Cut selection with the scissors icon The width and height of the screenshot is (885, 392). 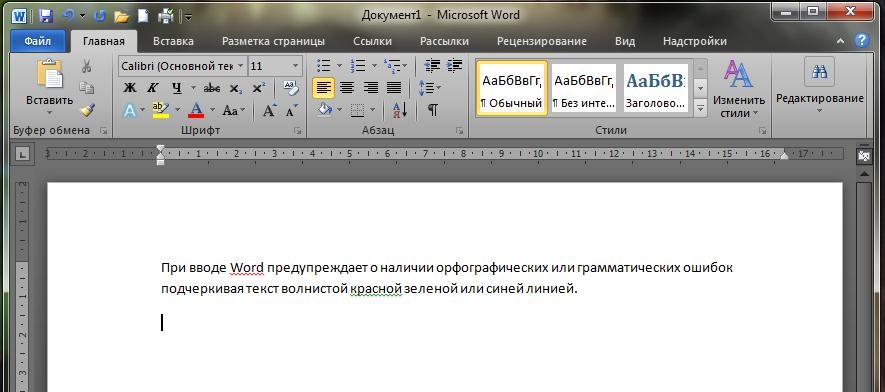(x=86, y=67)
